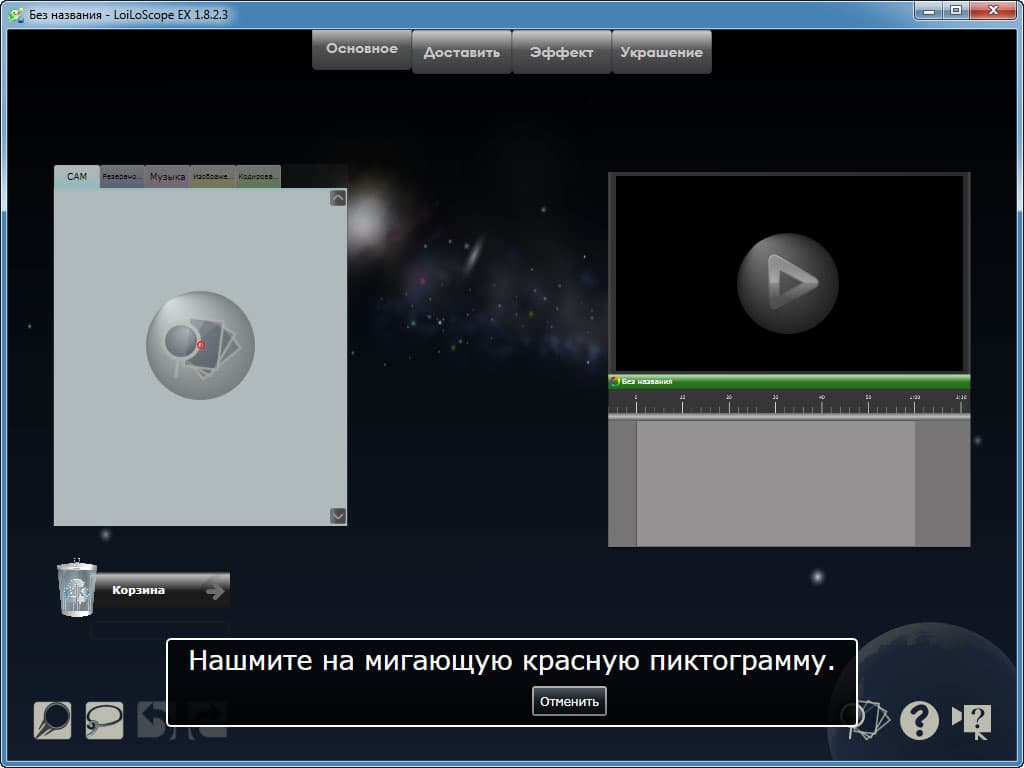Select the magnifier tool in bottom toolbar

[x=52, y=720]
